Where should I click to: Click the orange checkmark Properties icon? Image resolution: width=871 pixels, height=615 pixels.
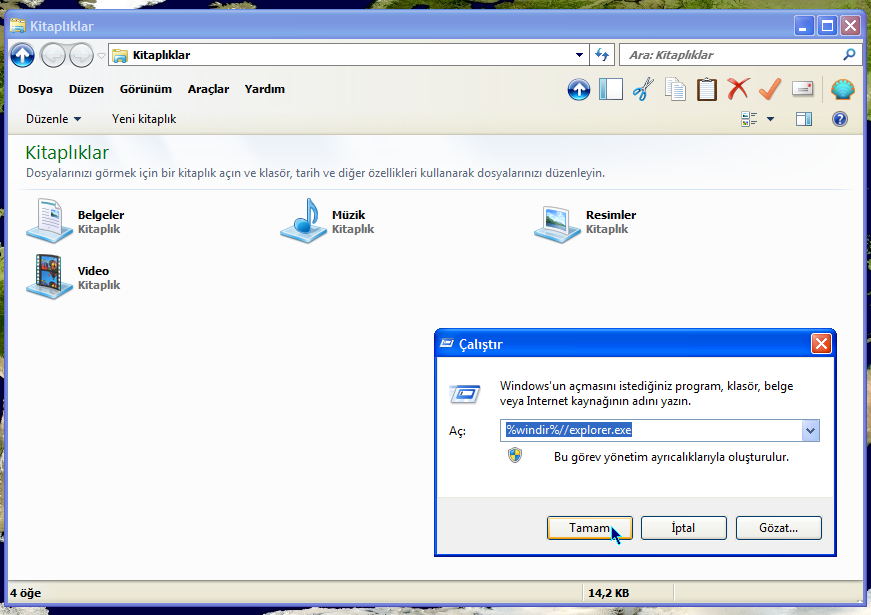coord(770,89)
